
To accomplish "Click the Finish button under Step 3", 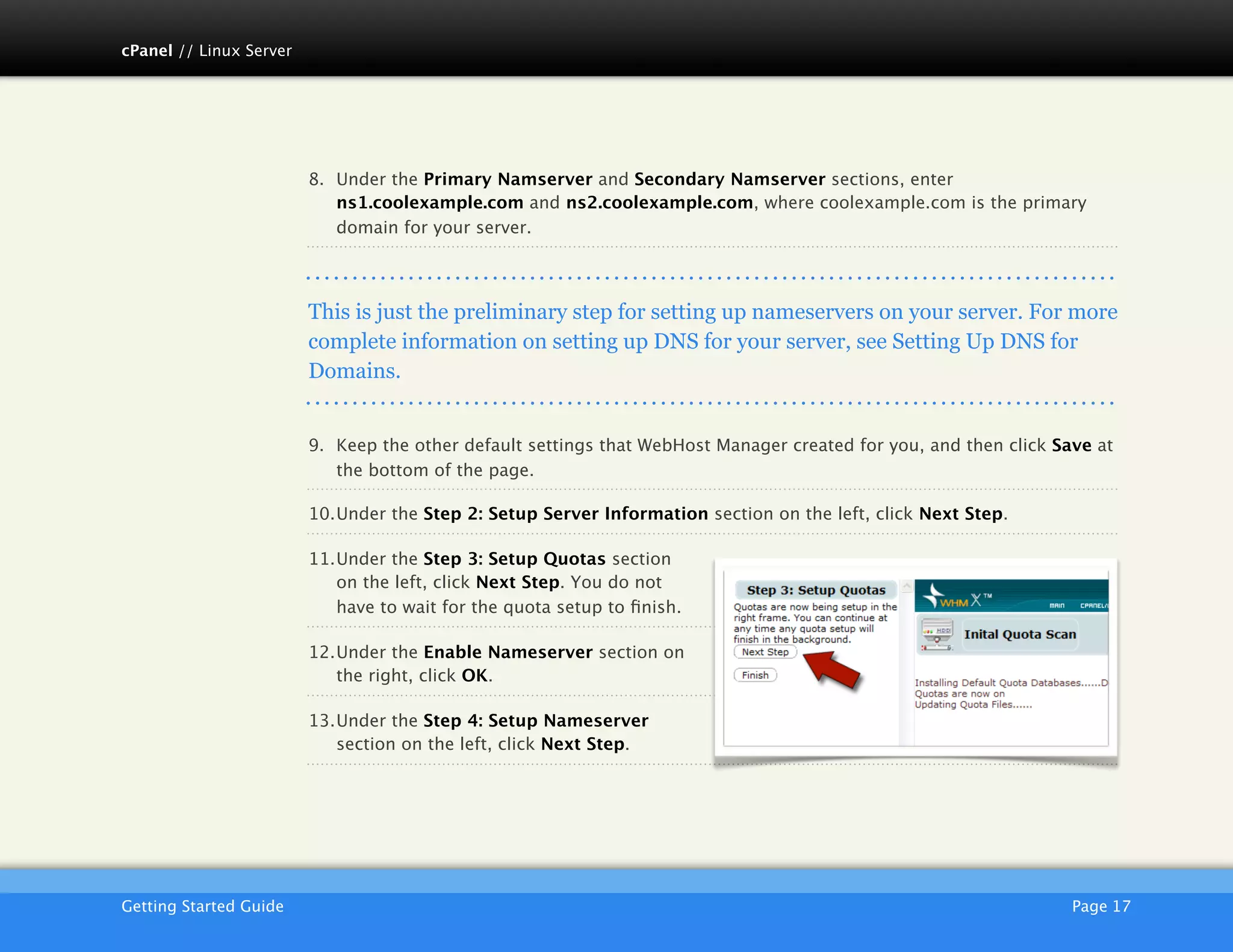I will 755,675.
